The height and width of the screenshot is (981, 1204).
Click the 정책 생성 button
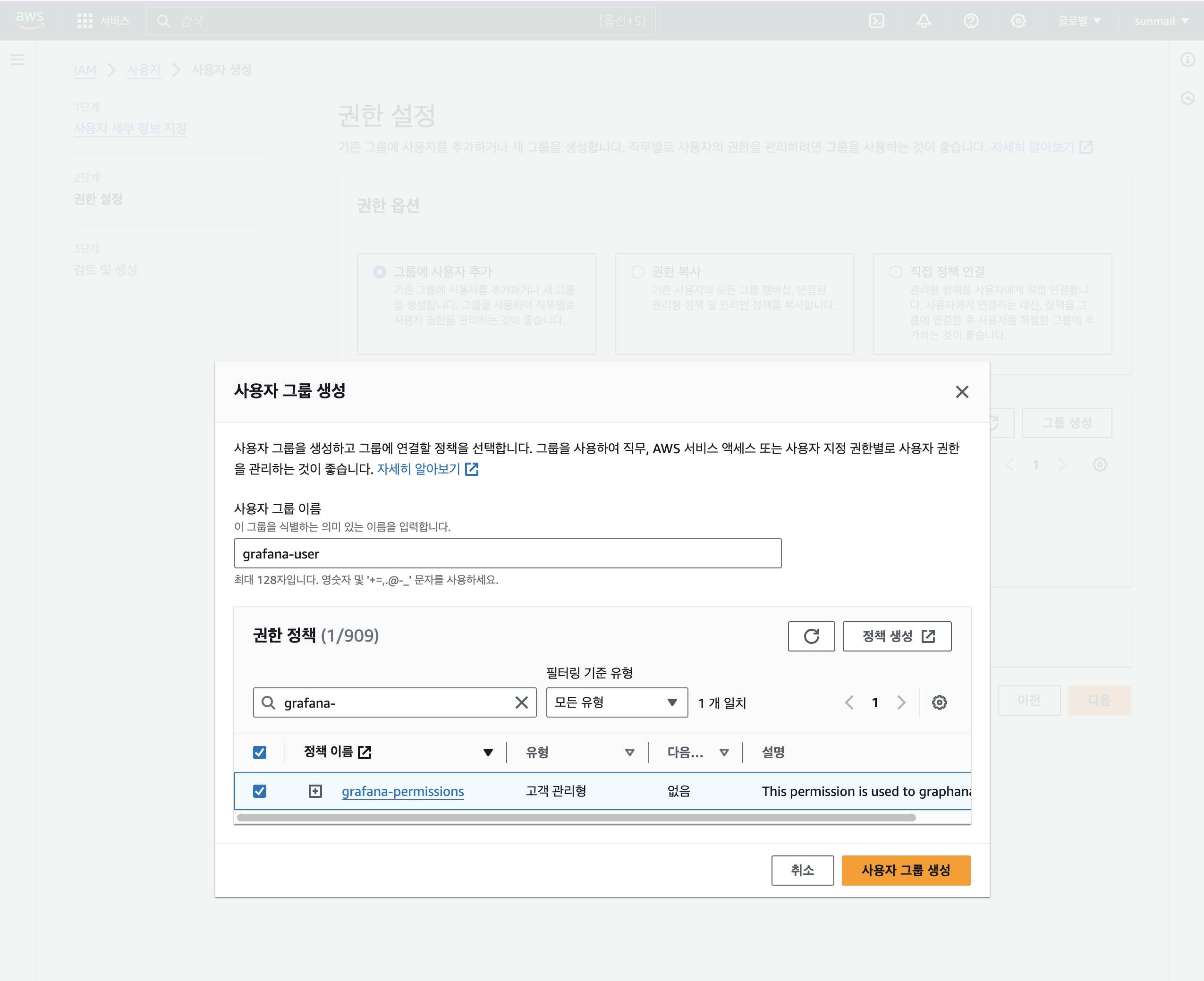coord(897,636)
